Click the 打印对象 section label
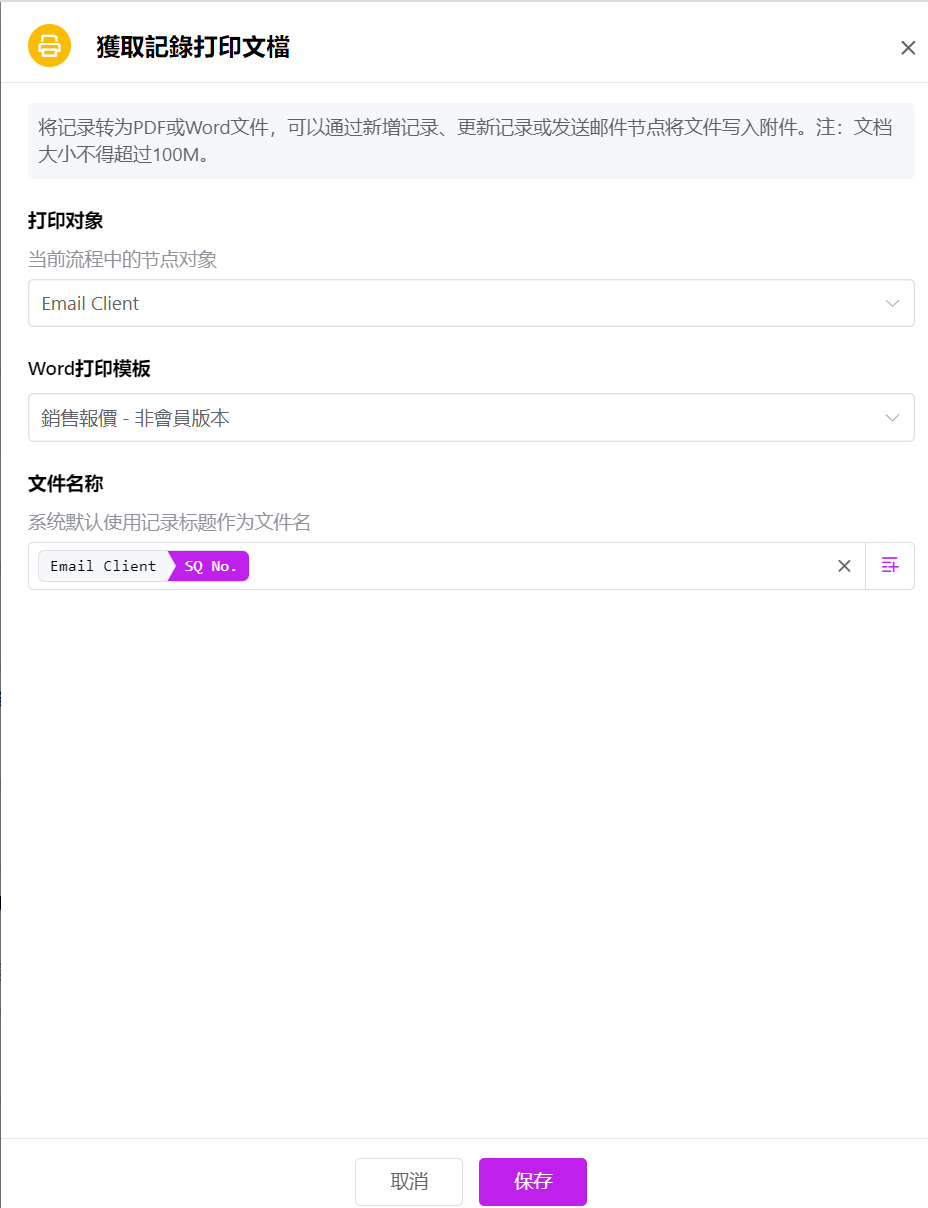The width and height of the screenshot is (928, 1208). (66, 221)
